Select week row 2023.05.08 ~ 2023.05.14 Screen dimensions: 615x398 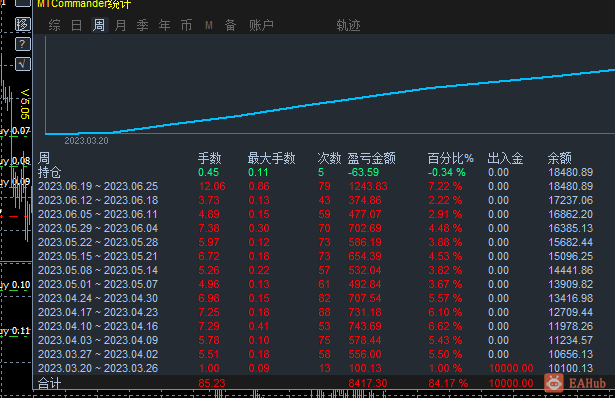[316, 271]
